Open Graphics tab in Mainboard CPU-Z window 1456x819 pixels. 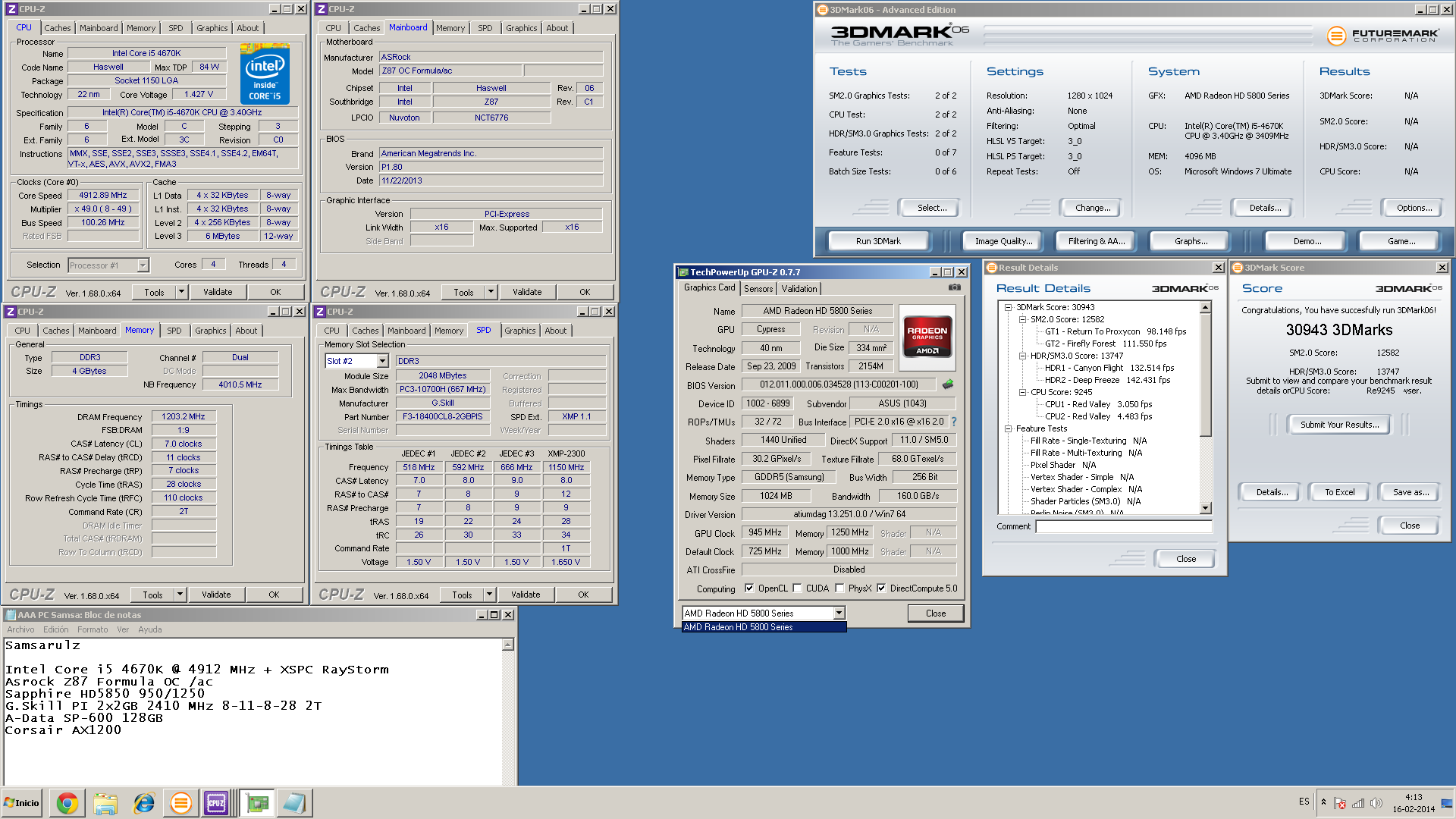(521, 28)
